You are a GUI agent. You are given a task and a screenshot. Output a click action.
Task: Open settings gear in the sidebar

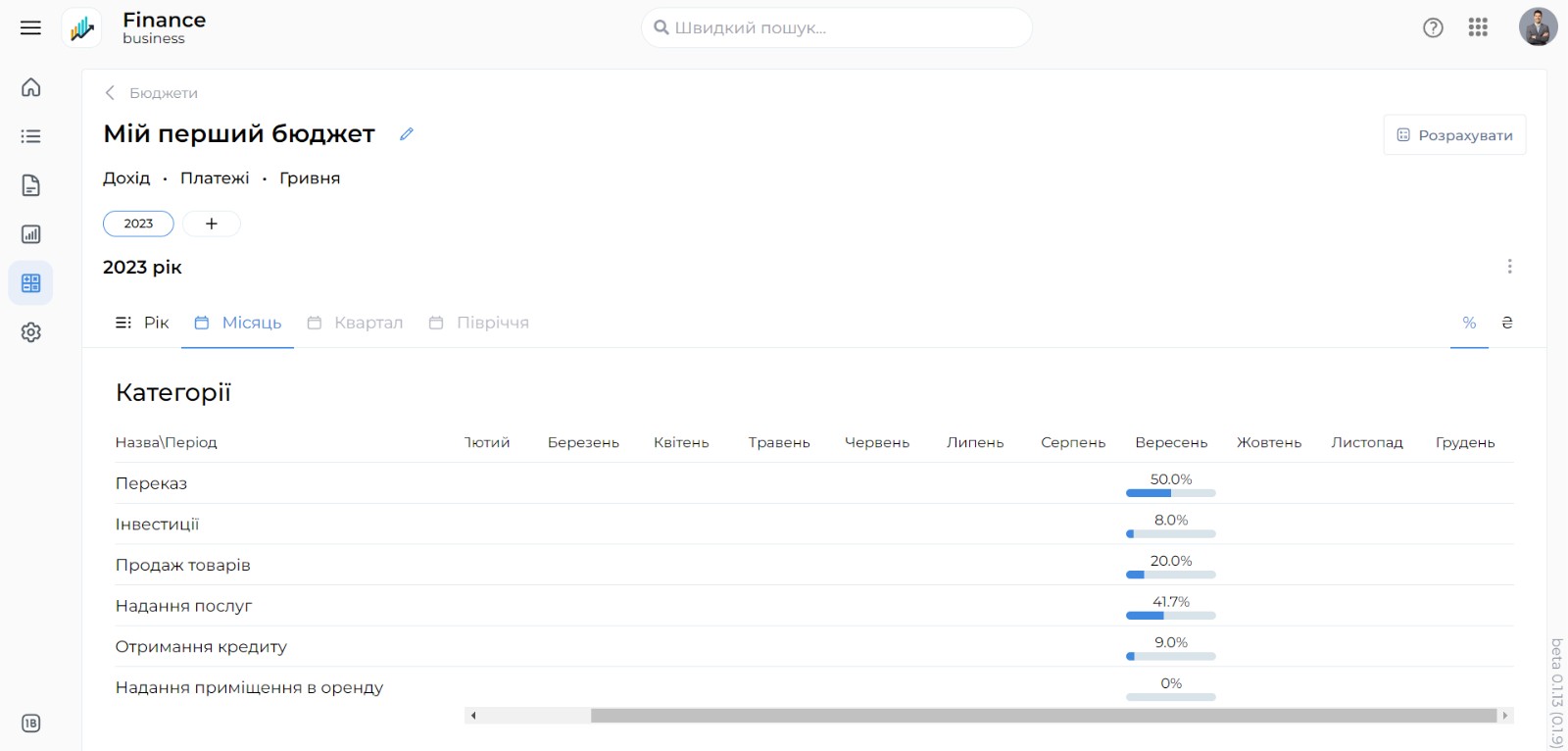[31, 332]
